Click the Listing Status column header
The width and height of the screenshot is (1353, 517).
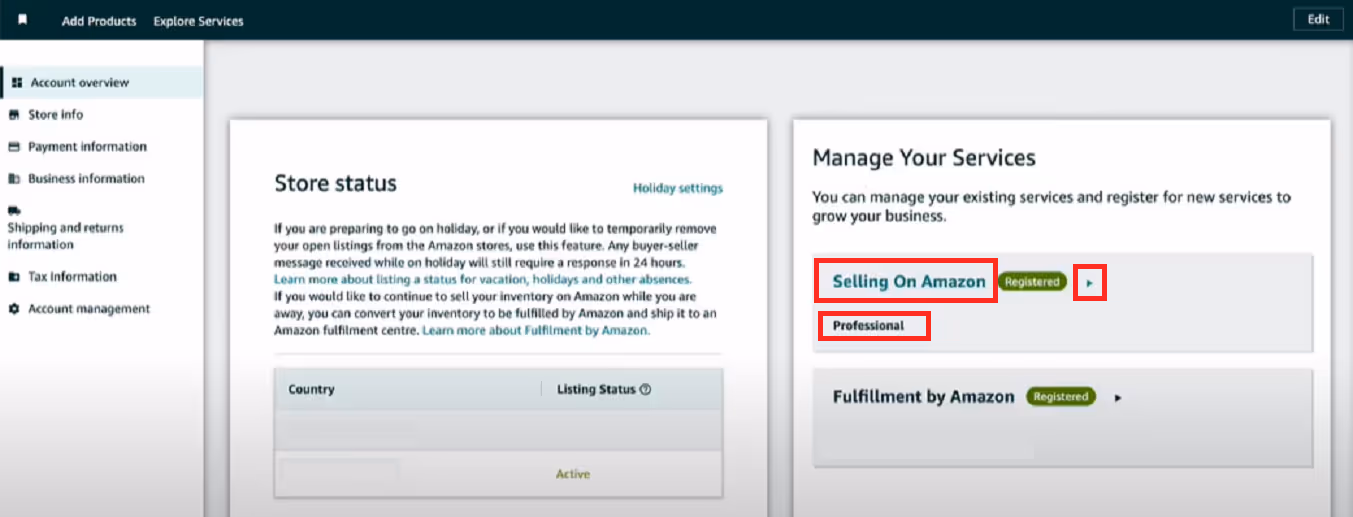point(596,389)
